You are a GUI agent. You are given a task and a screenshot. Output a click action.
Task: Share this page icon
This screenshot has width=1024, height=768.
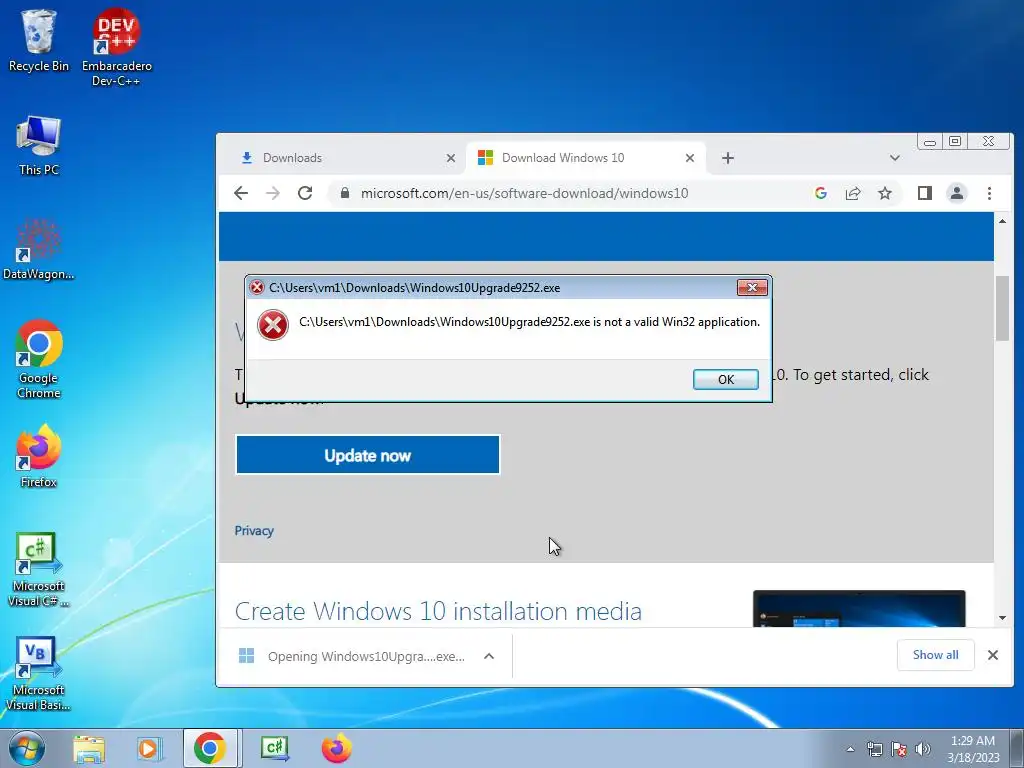[x=853, y=193]
